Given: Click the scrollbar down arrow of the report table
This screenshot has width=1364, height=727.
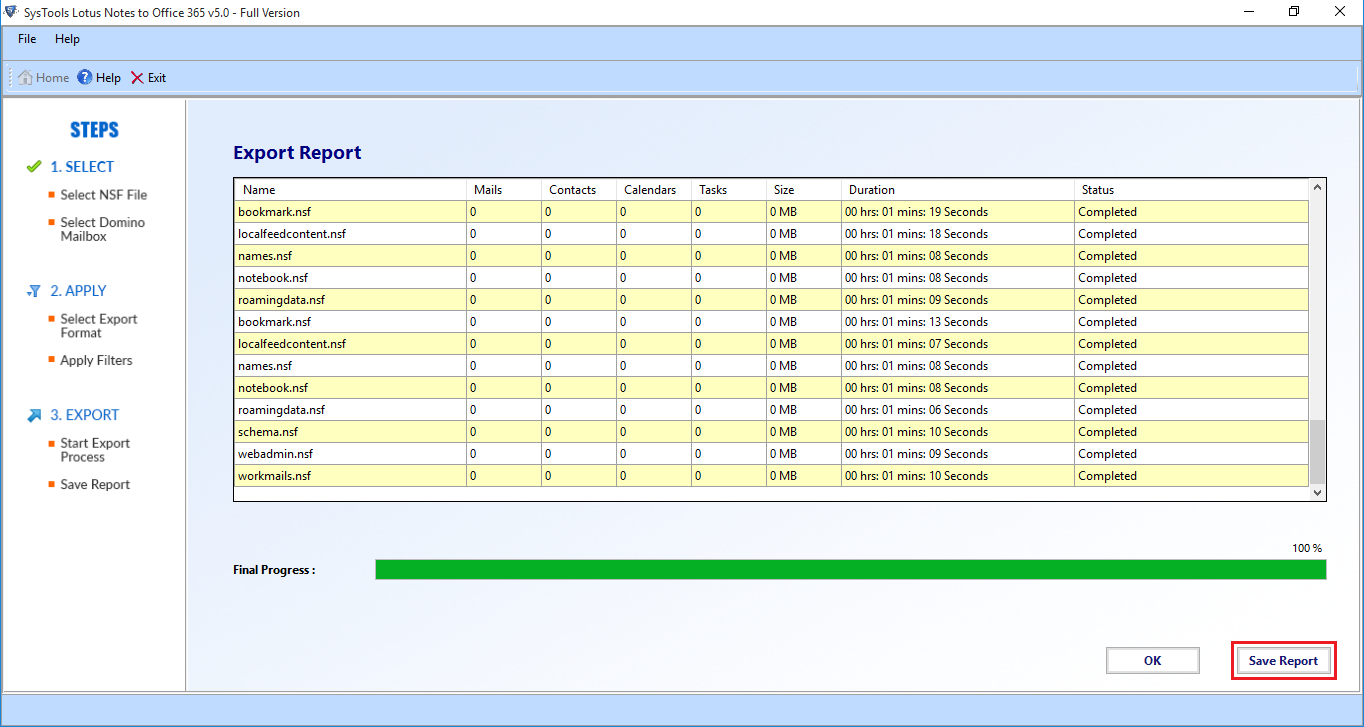Looking at the screenshot, I should pyautogui.click(x=1316, y=492).
